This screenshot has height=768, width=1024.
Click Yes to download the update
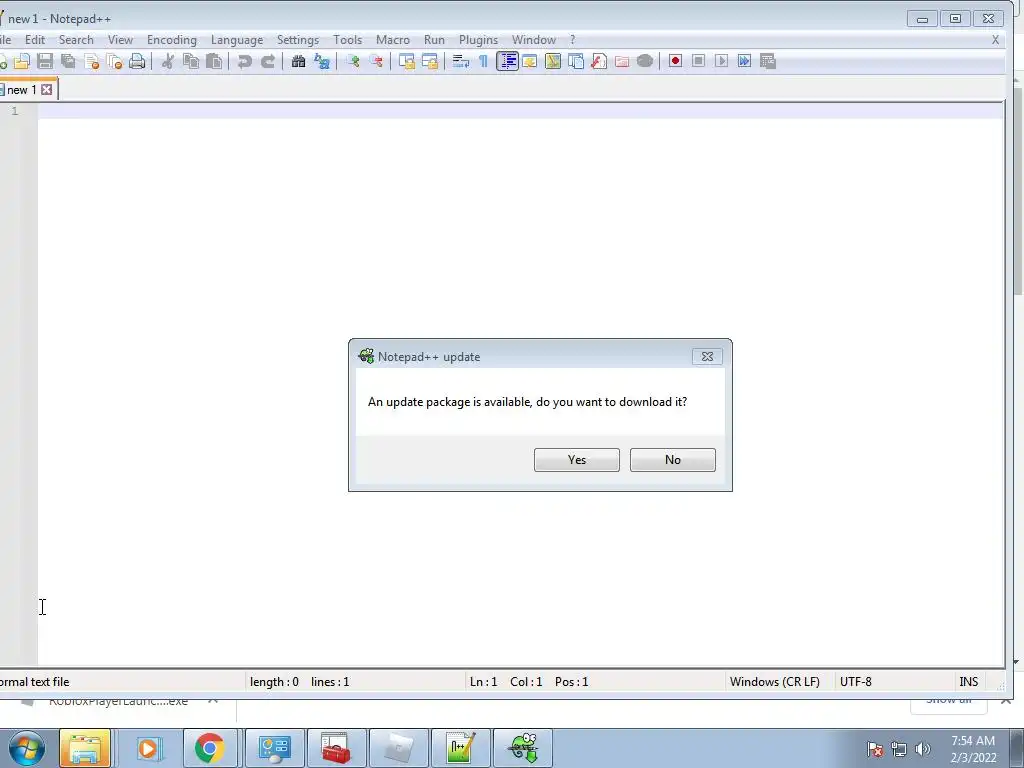[x=577, y=460]
